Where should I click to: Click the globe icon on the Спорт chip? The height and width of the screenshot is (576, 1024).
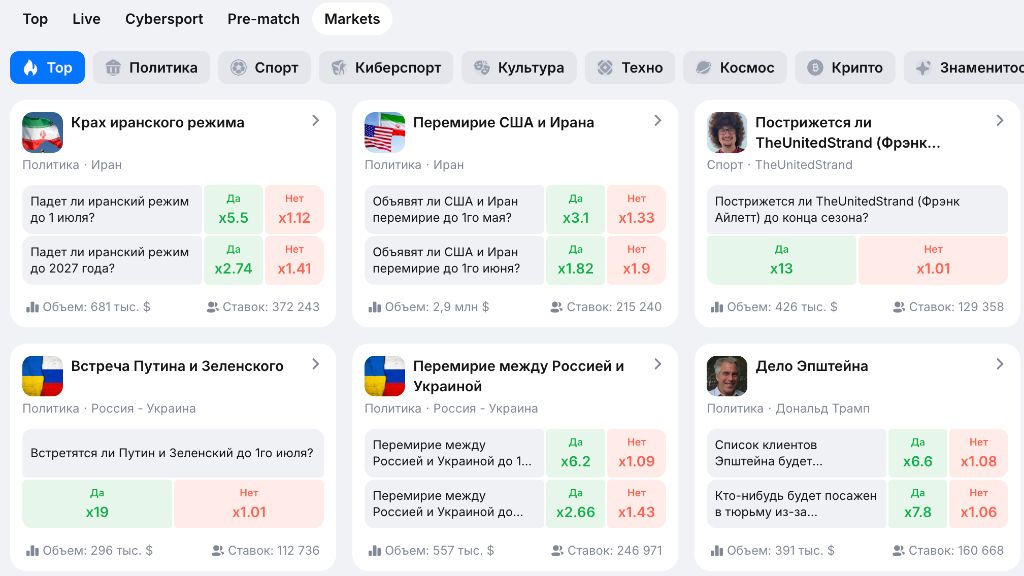238,68
